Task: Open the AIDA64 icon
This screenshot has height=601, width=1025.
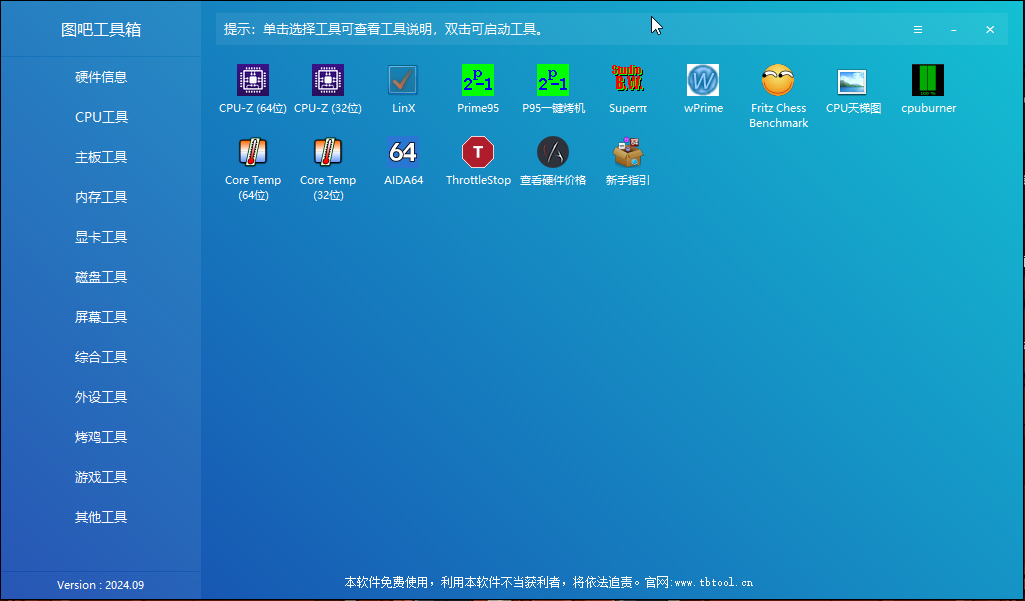Action: (x=403, y=160)
